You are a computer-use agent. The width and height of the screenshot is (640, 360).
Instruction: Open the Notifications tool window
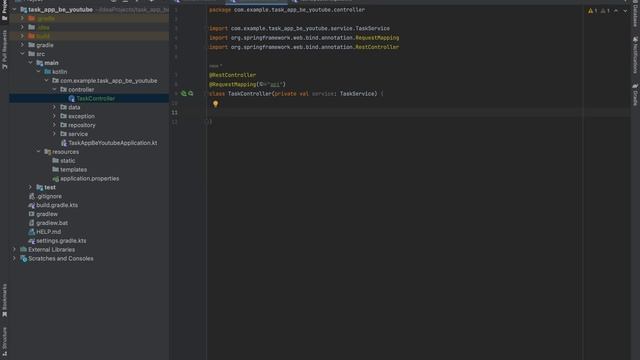tap(635, 55)
